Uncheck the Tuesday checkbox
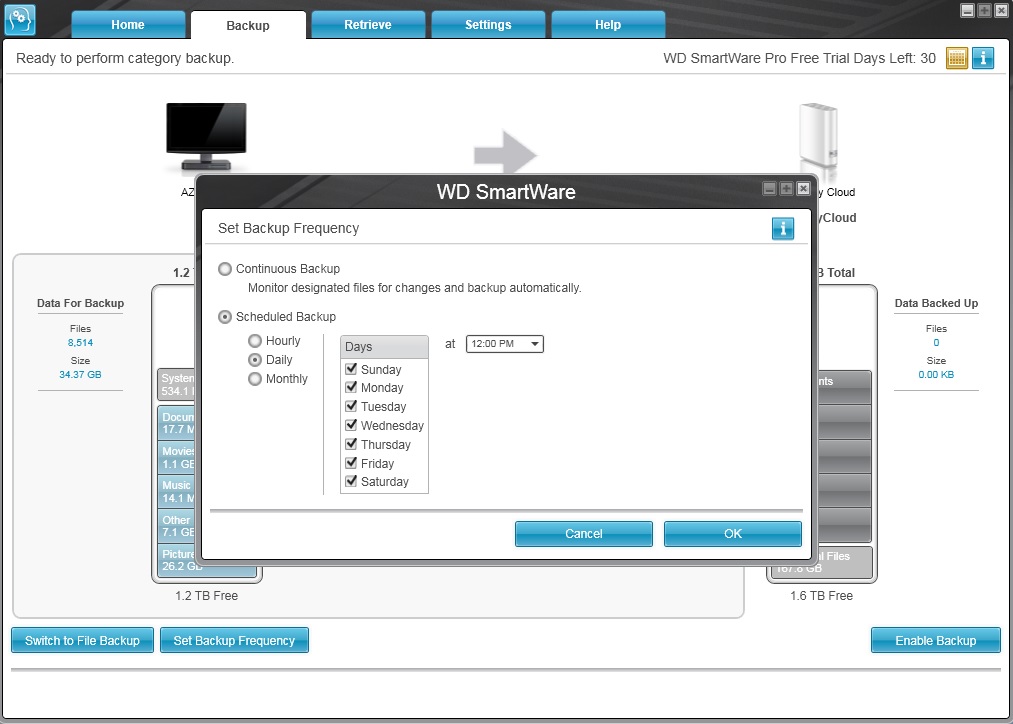 (351, 406)
